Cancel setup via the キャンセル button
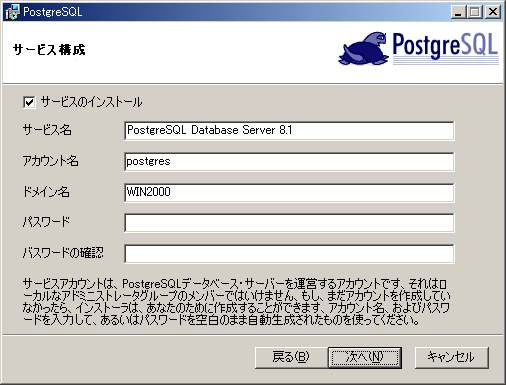The height and width of the screenshot is (385, 506). [451, 358]
